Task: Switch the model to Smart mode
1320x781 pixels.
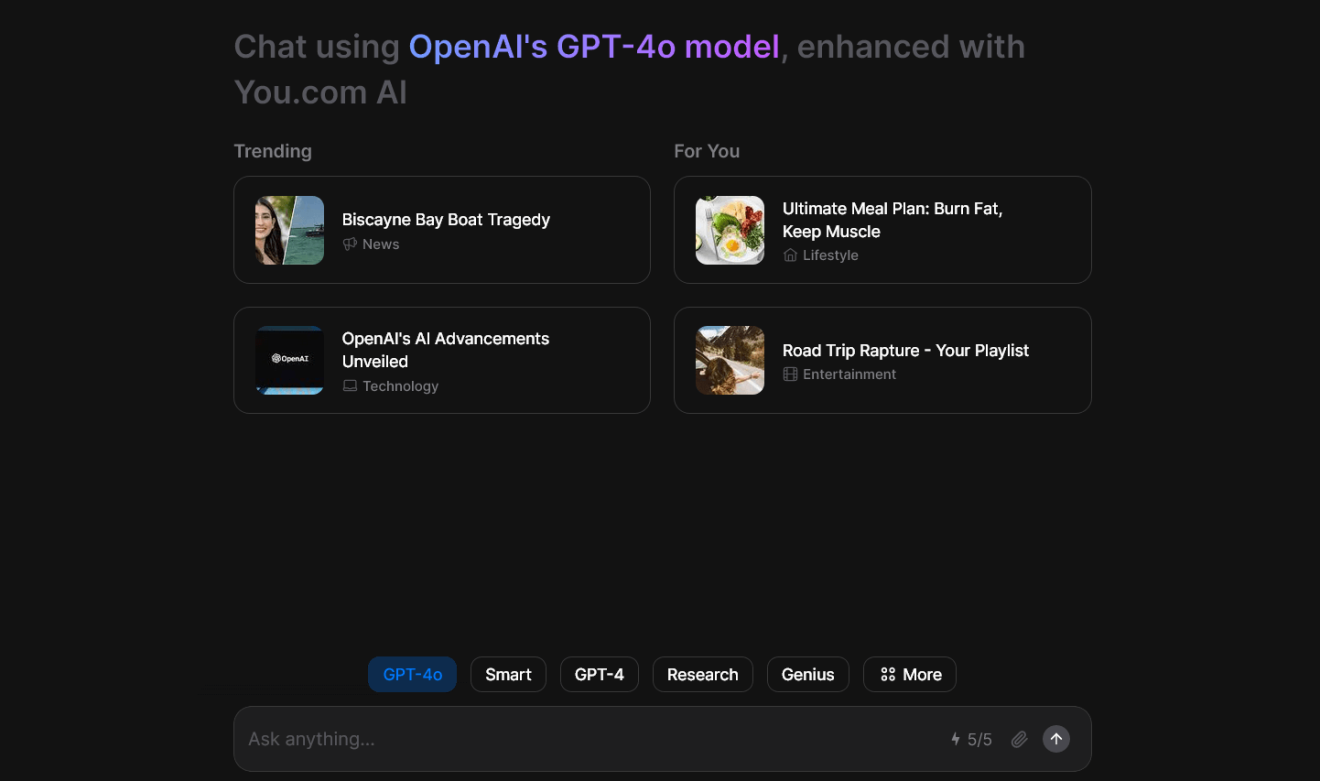Action: tap(508, 674)
